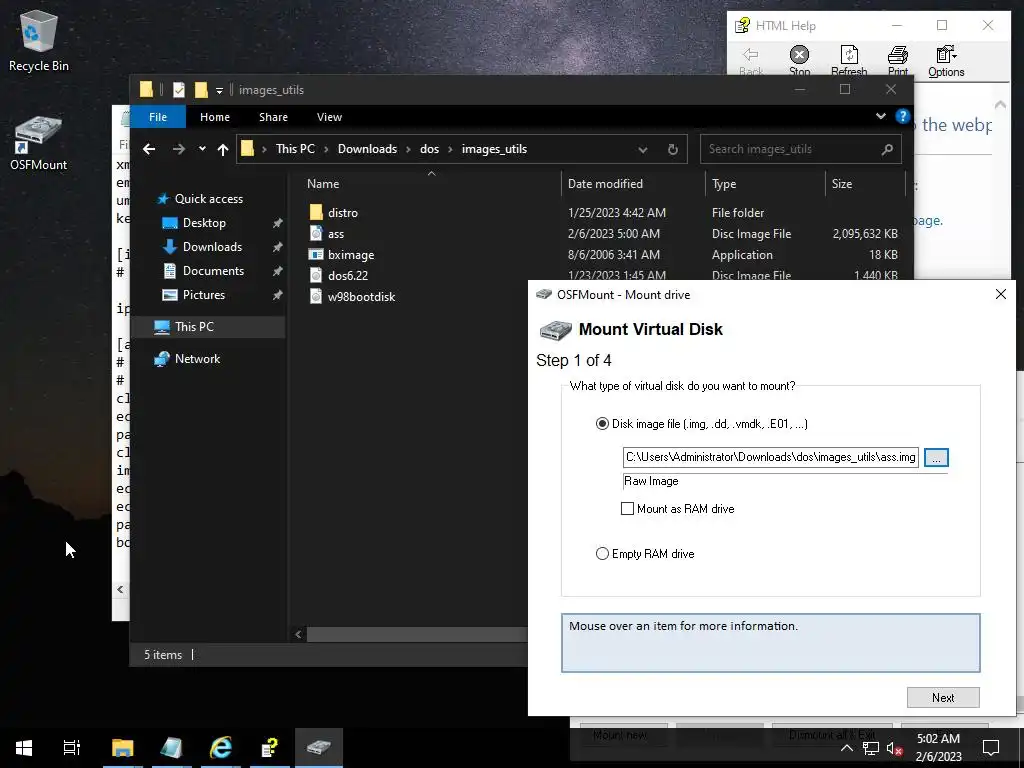1024x768 pixels.
Task: Refresh the images_utils folder view
Action: pos(673,150)
